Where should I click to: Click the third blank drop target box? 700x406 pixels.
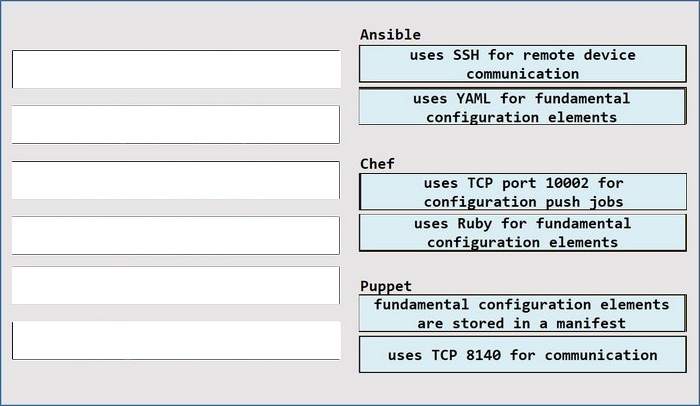click(x=176, y=180)
